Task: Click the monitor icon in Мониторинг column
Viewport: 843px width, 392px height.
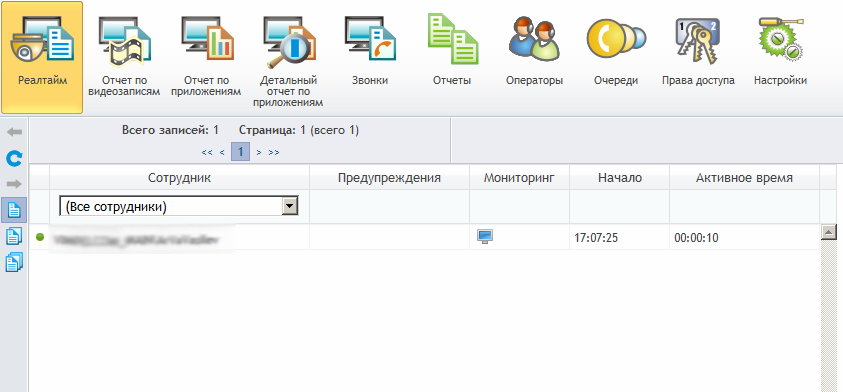Action: [x=484, y=237]
